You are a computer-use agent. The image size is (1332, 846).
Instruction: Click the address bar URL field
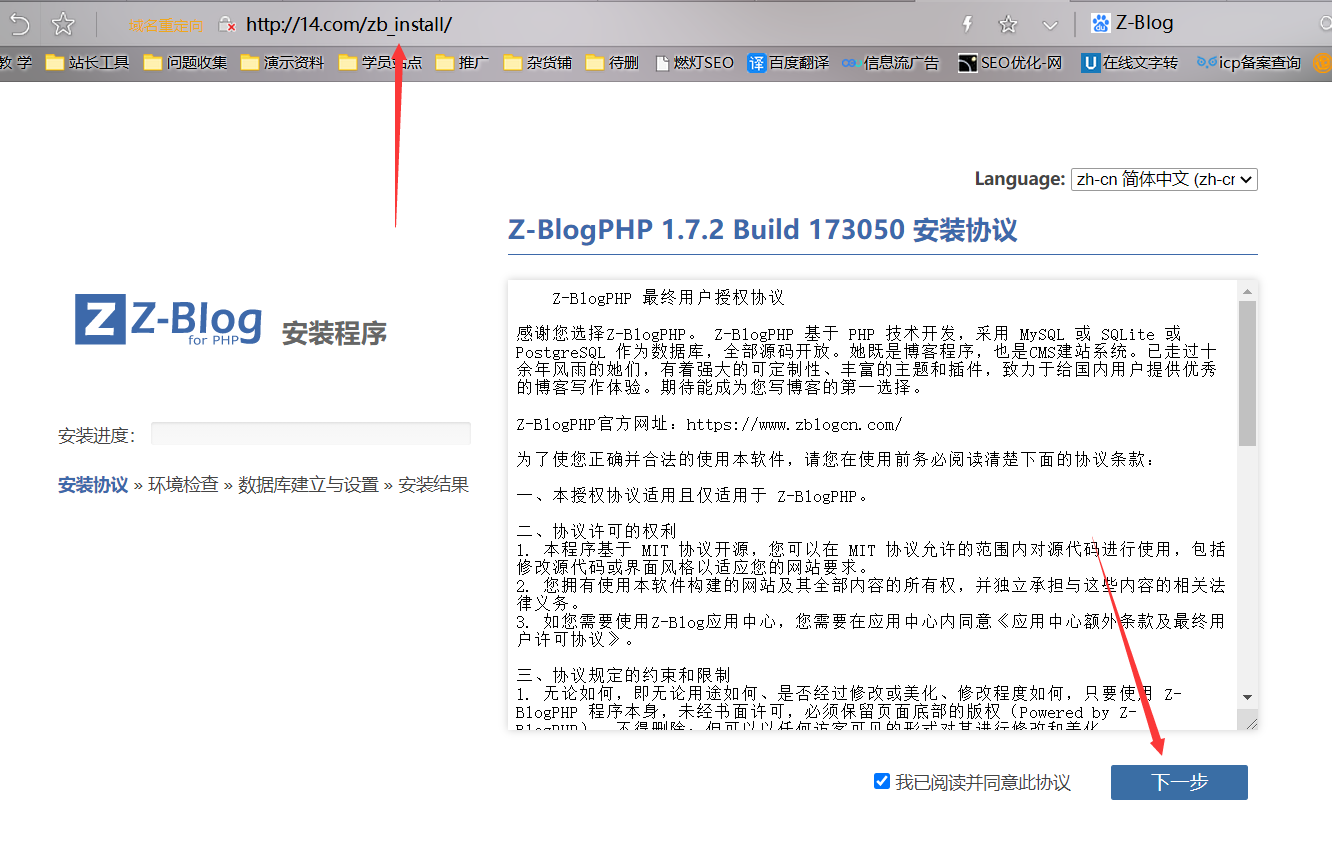point(348,24)
